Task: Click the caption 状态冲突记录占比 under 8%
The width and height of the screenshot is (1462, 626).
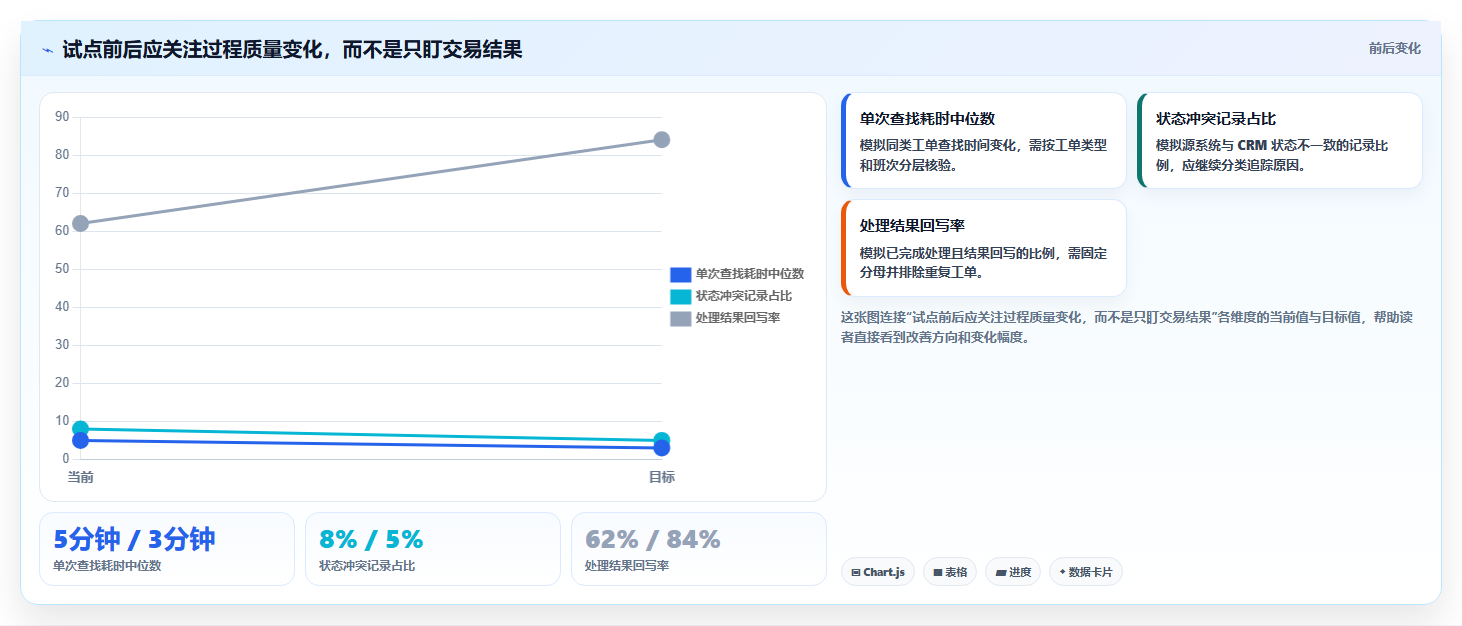Action: coord(367,566)
